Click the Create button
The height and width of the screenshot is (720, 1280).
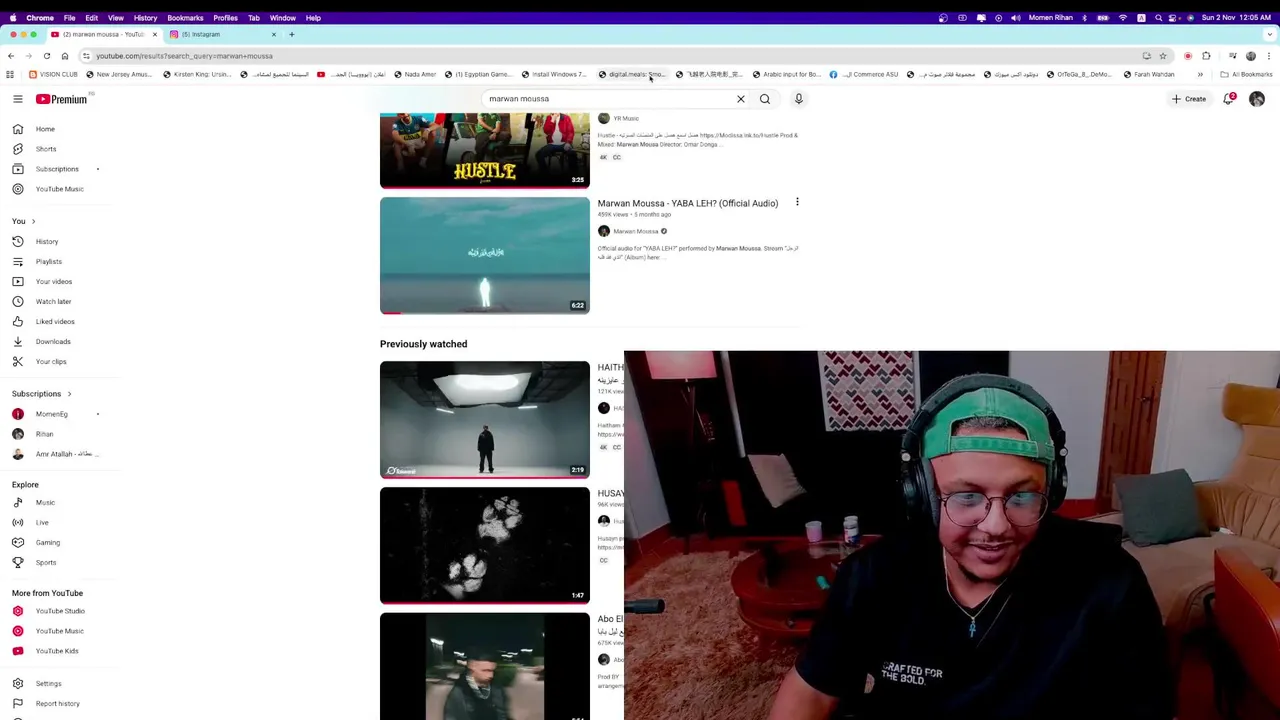pyautogui.click(x=1189, y=99)
